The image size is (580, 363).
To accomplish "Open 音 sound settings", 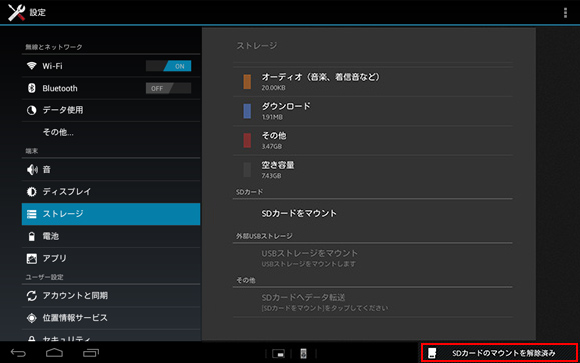I will (111, 169).
